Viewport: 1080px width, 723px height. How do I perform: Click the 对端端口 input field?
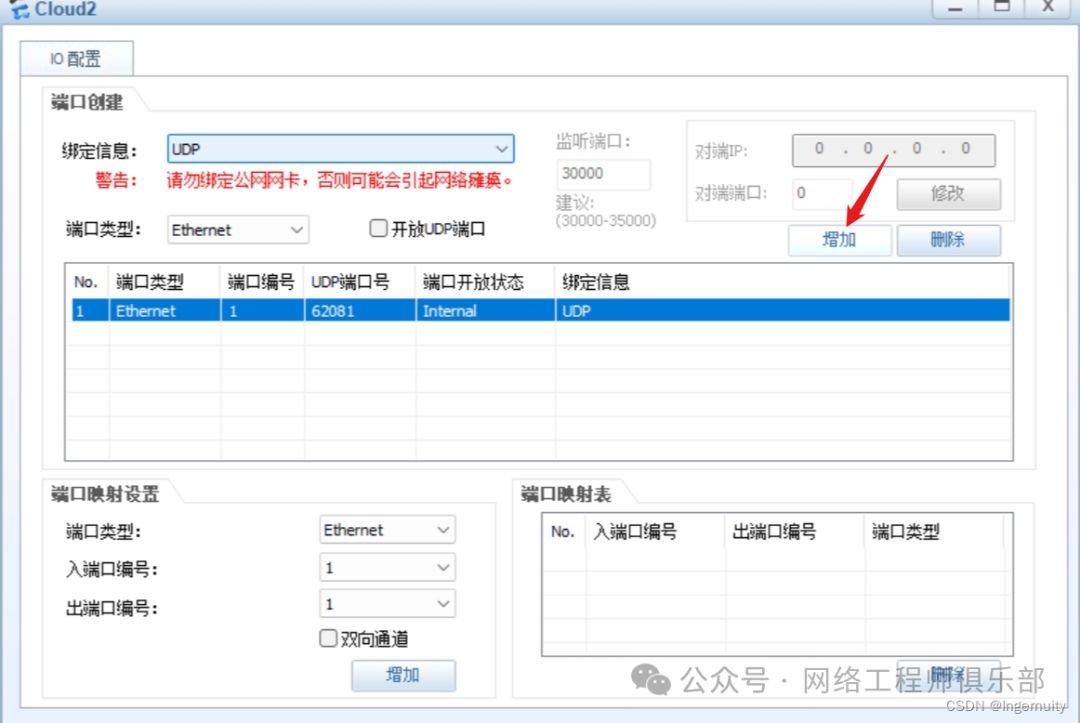[x=822, y=193]
